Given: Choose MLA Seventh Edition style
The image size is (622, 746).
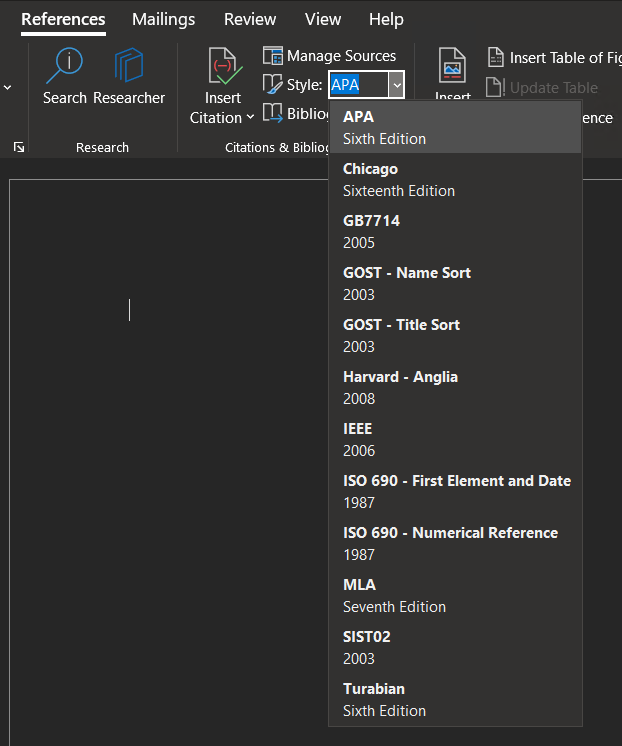Looking at the screenshot, I should pos(455,595).
